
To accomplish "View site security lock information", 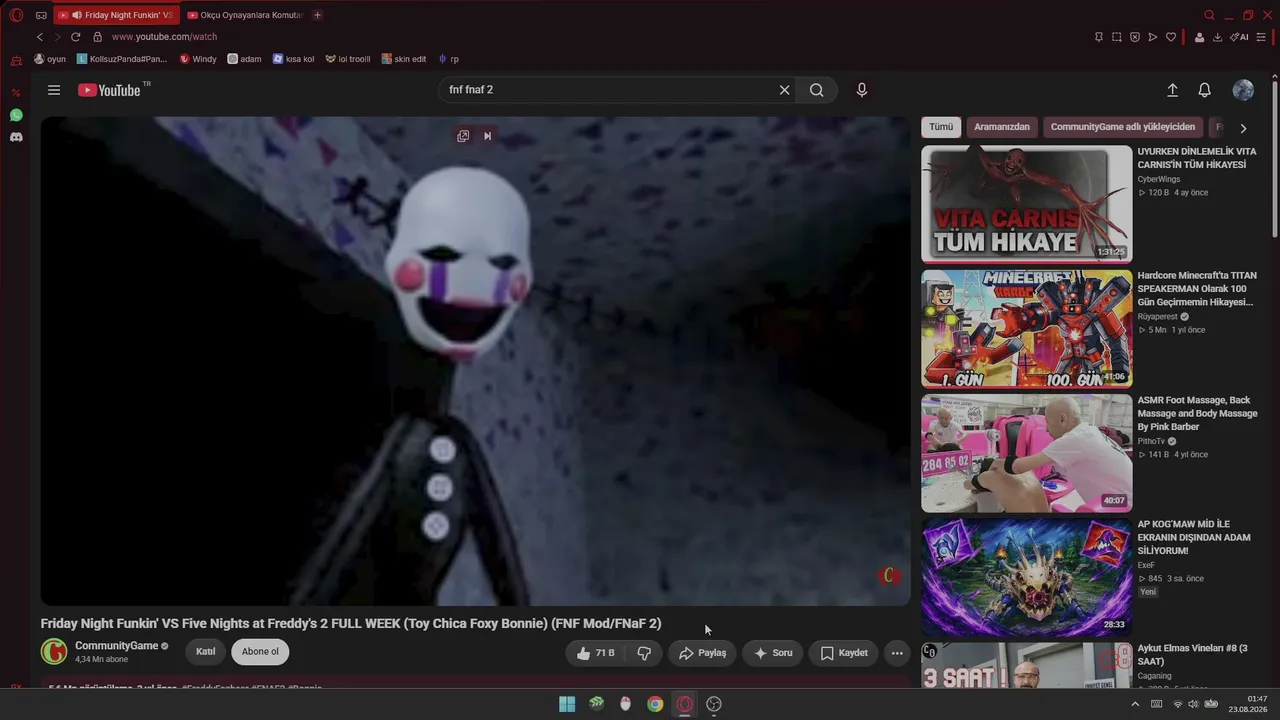I will coord(97,37).
